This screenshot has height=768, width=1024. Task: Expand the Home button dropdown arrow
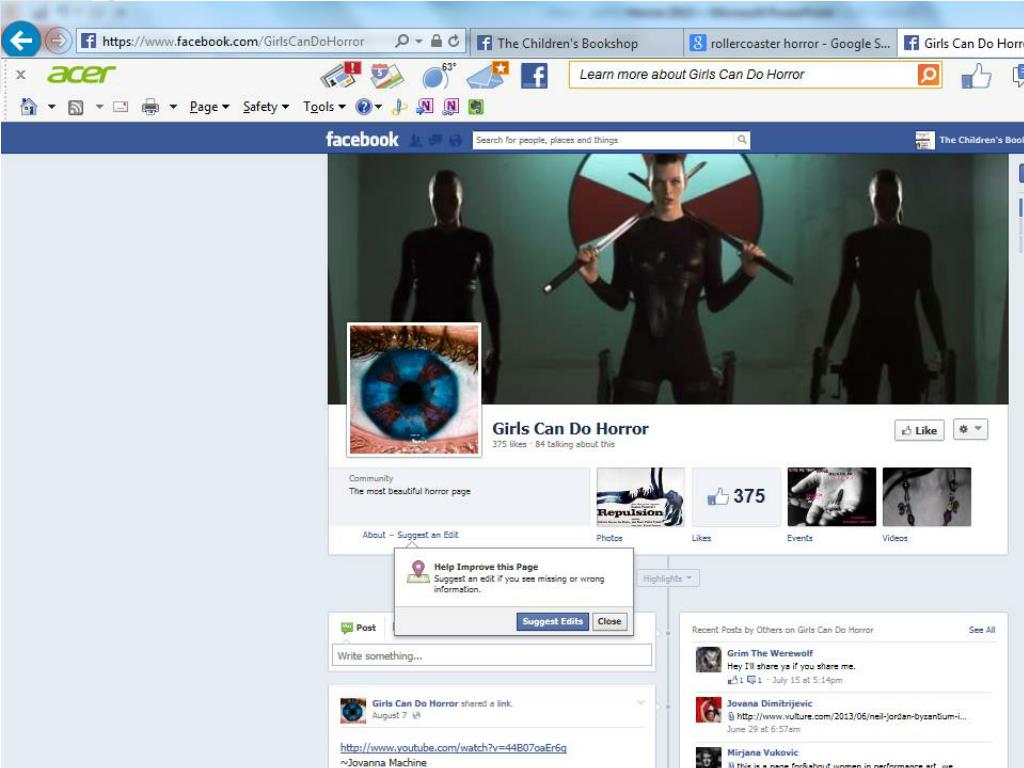pyautogui.click(x=52, y=106)
